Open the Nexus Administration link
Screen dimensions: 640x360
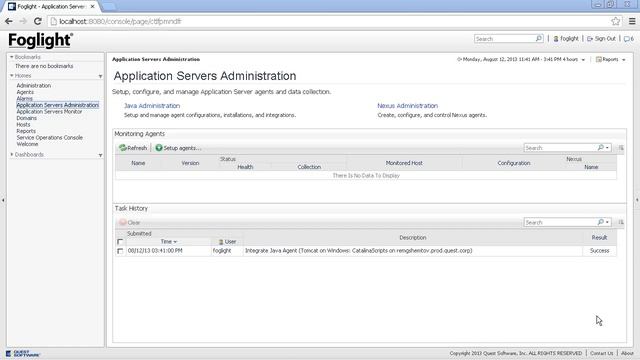(407, 106)
